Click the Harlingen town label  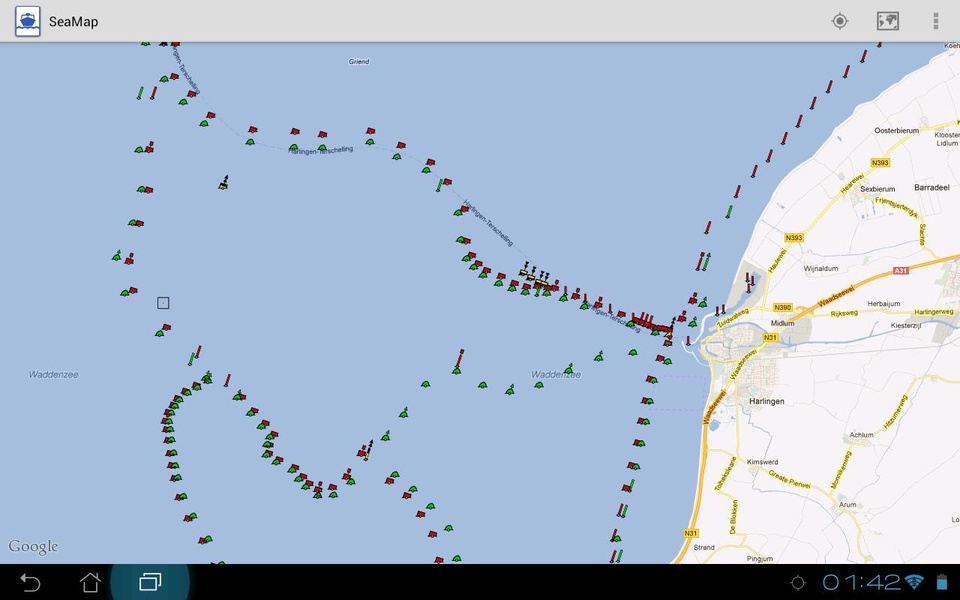coord(767,402)
